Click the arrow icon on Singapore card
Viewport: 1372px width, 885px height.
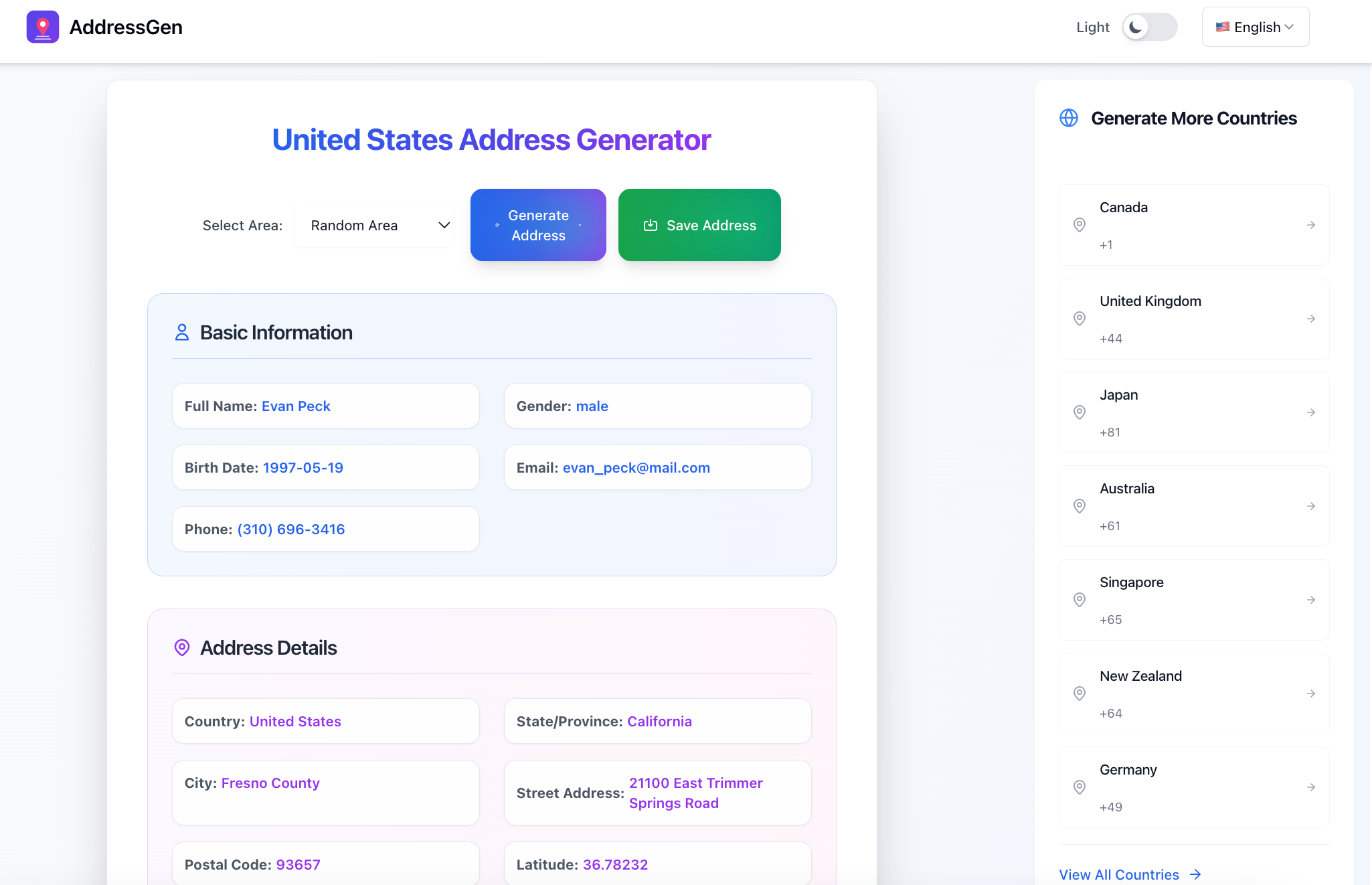click(1311, 600)
